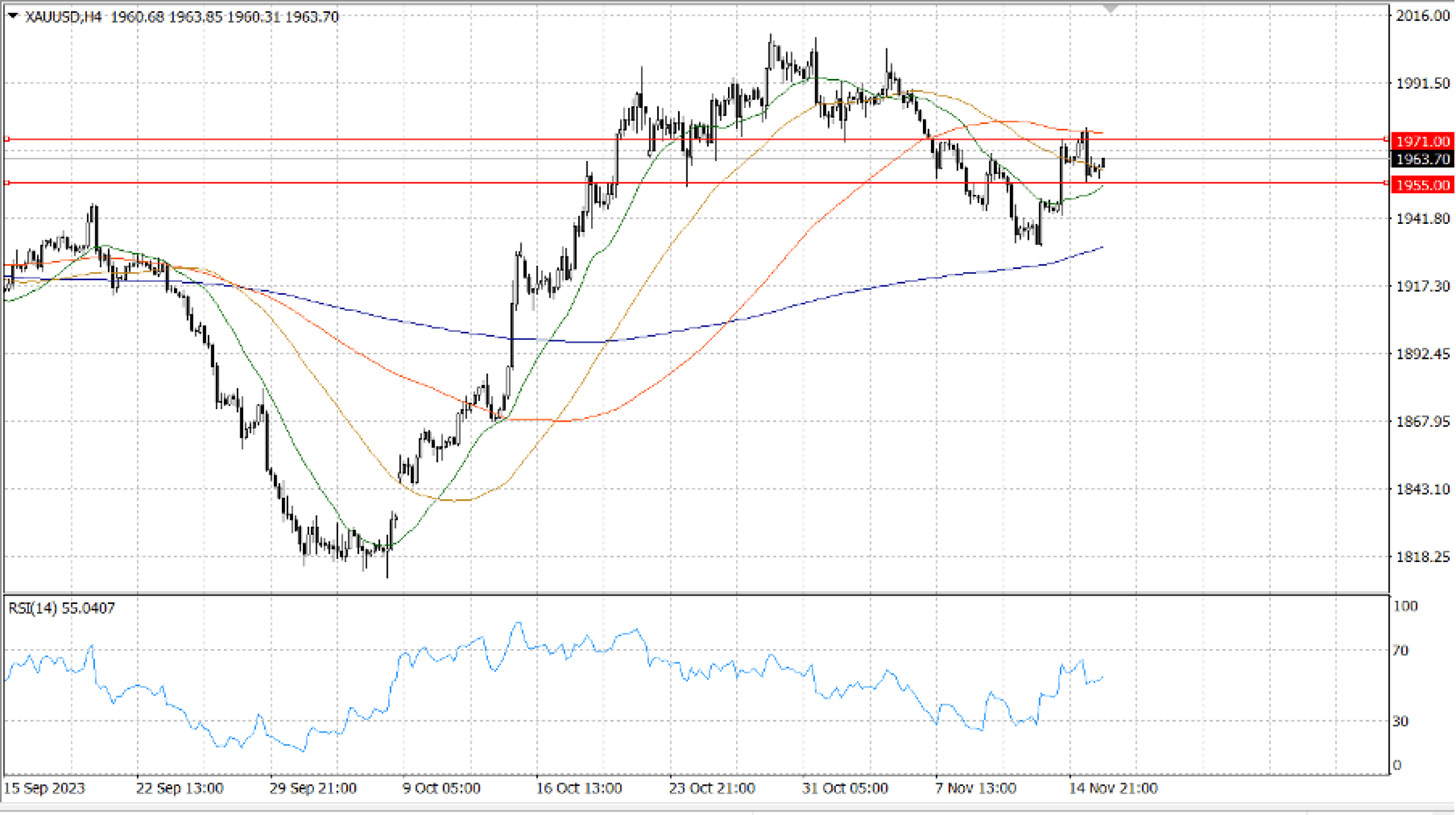The height and width of the screenshot is (815, 1456).
Task: Click the 1818.25 price scale label
Action: [x=1422, y=557]
